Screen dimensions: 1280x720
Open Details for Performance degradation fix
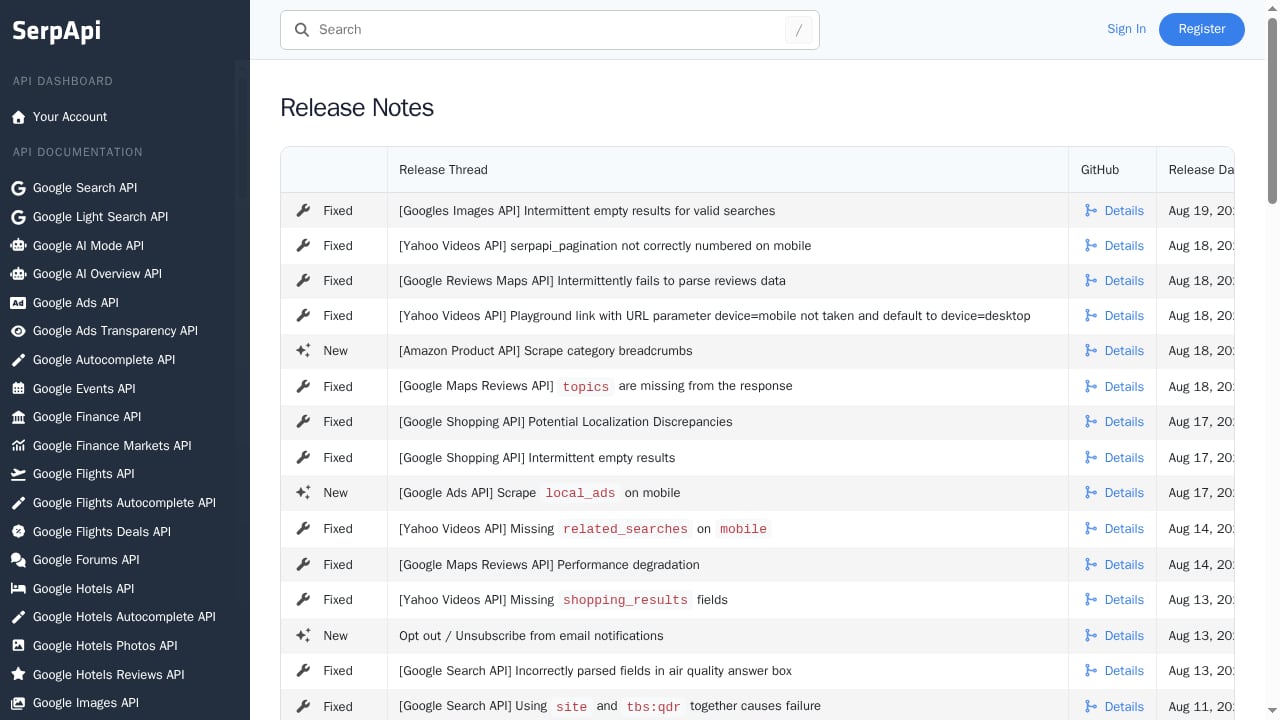(1114, 565)
